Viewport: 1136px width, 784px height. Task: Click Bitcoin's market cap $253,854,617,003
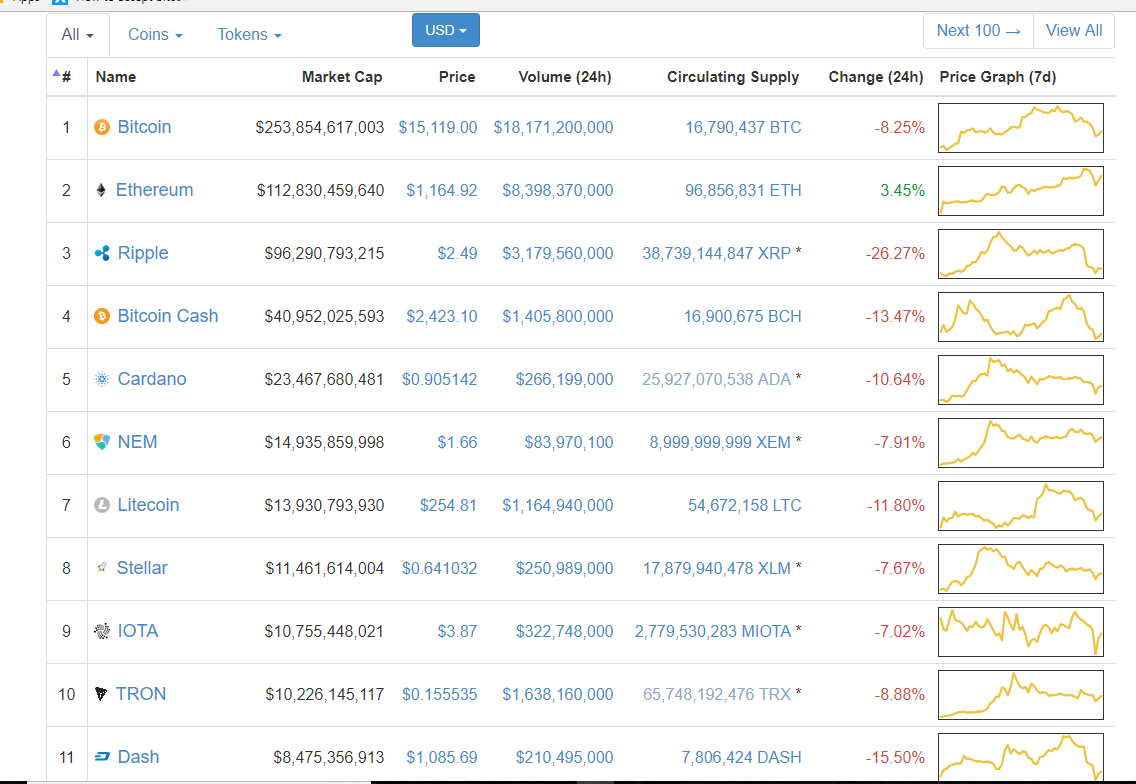[x=320, y=128]
